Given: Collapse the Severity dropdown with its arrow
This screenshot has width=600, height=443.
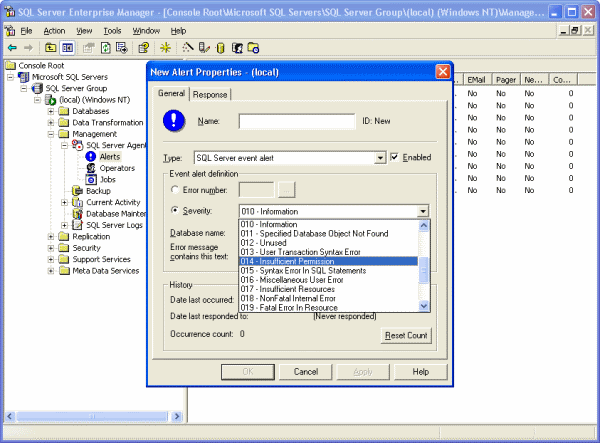Looking at the screenshot, I should pos(423,211).
